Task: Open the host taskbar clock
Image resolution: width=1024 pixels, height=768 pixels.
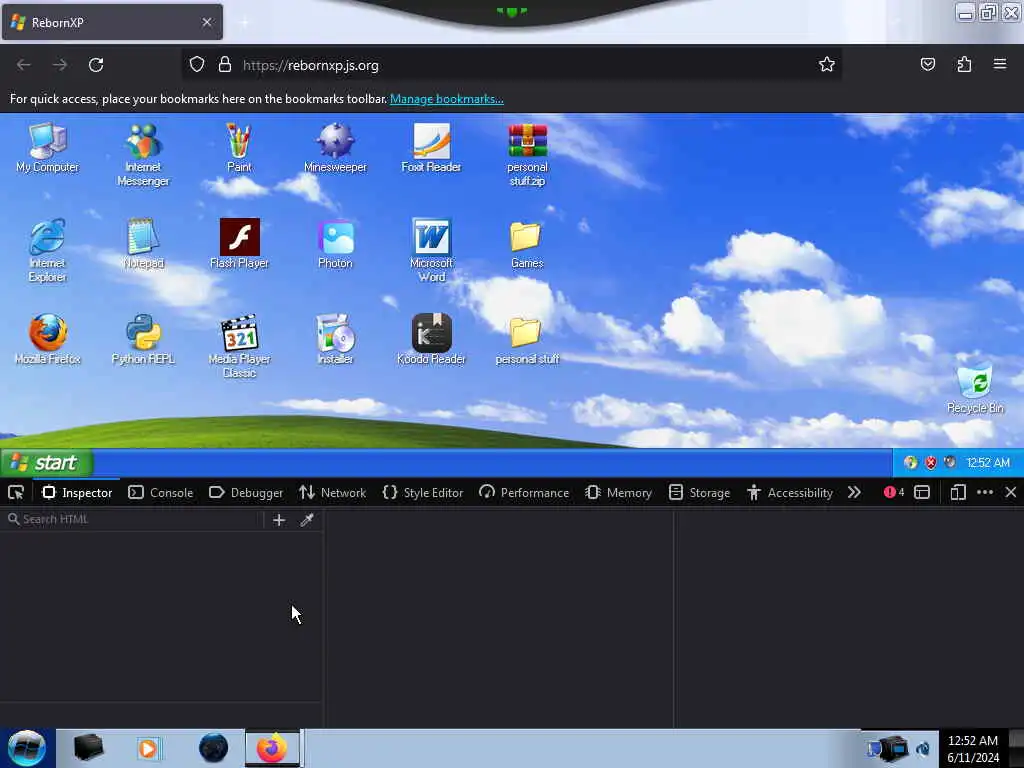Action: click(x=973, y=749)
